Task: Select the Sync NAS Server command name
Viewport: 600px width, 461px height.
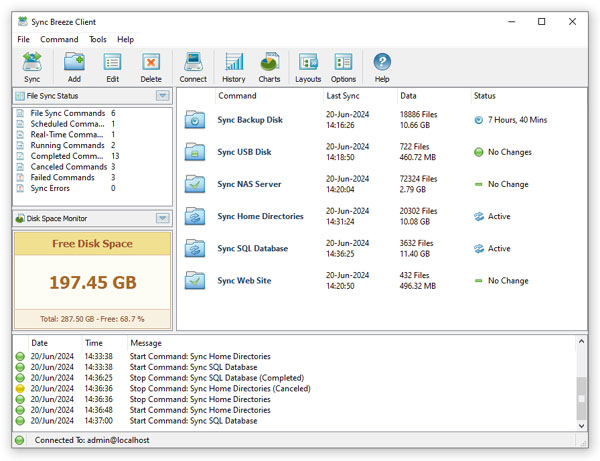Action: 249,184
